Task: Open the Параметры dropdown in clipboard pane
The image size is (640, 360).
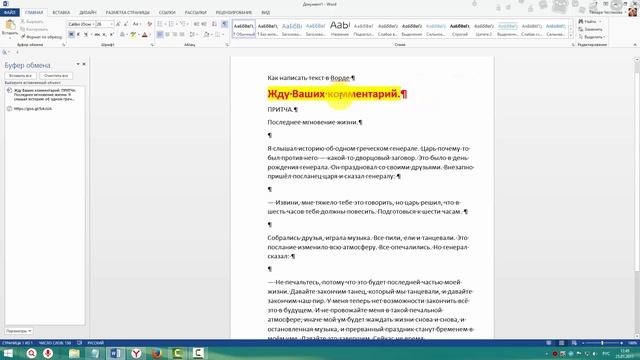Action: (x=19, y=331)
